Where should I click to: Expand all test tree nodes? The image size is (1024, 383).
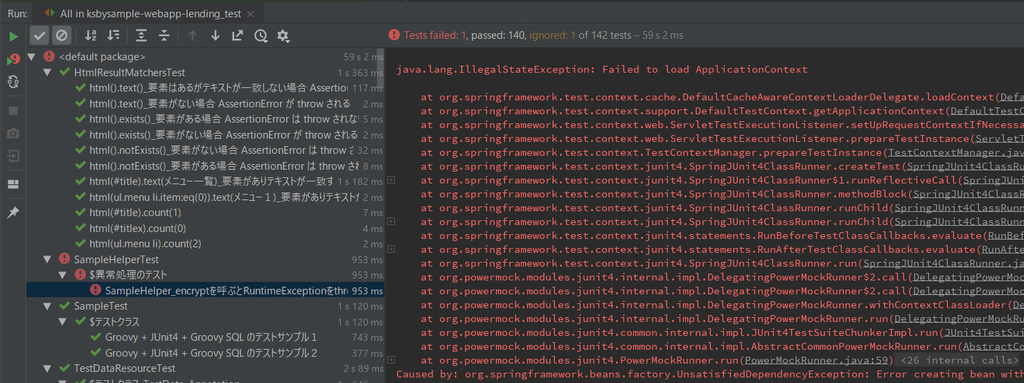click(141, 36)
